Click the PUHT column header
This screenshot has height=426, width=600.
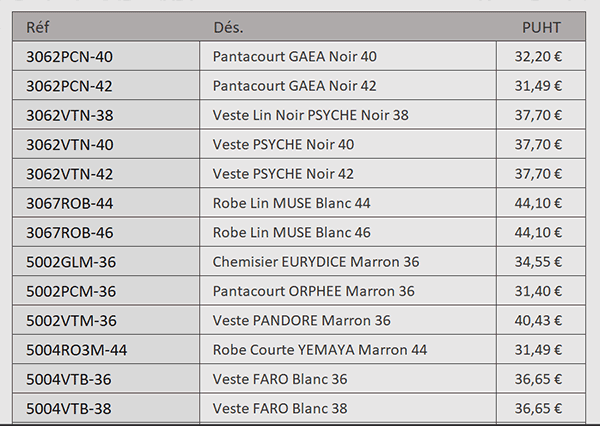click(541, 27)
